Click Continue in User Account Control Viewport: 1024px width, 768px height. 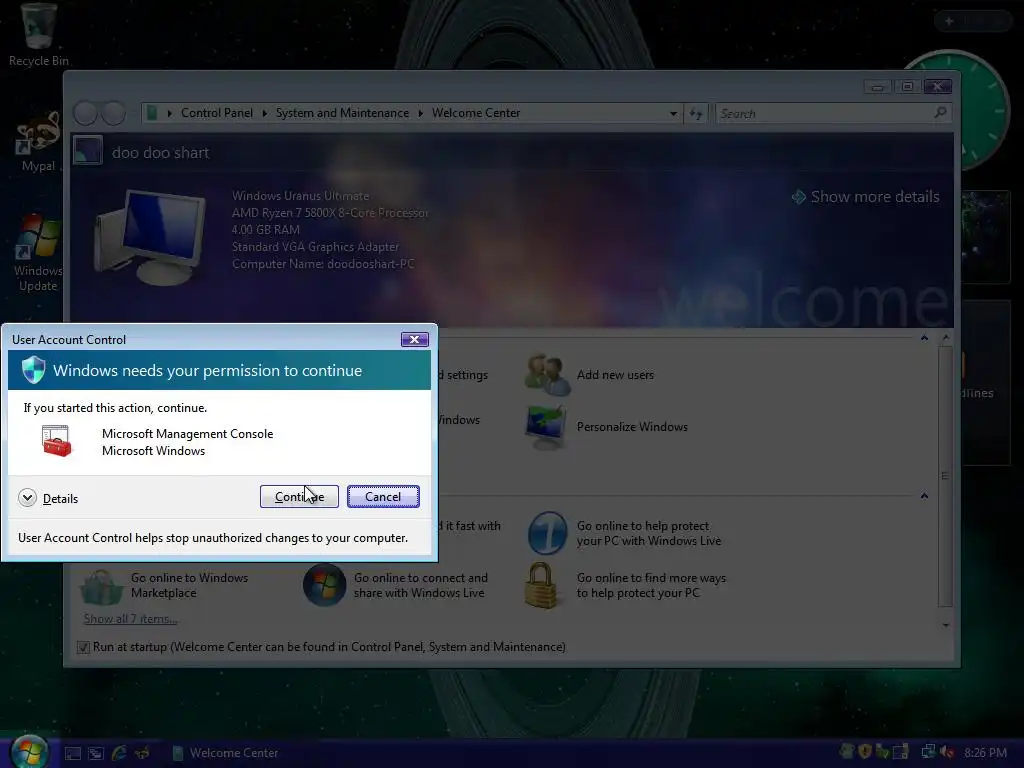coord(299,496)
